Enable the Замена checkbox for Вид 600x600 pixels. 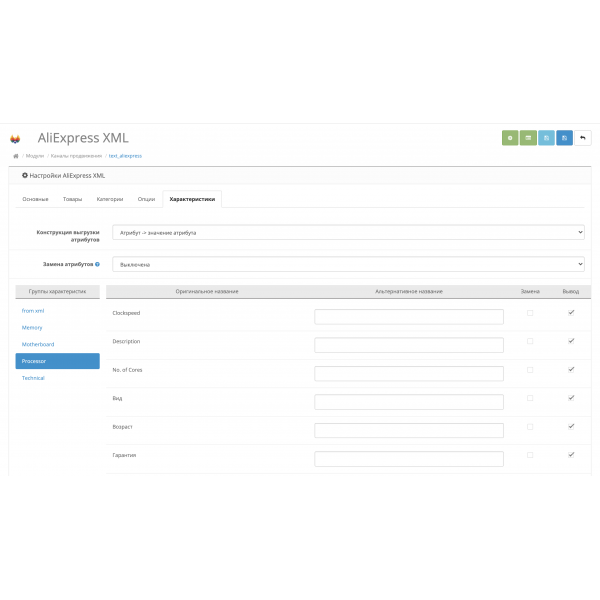point(530,398)
